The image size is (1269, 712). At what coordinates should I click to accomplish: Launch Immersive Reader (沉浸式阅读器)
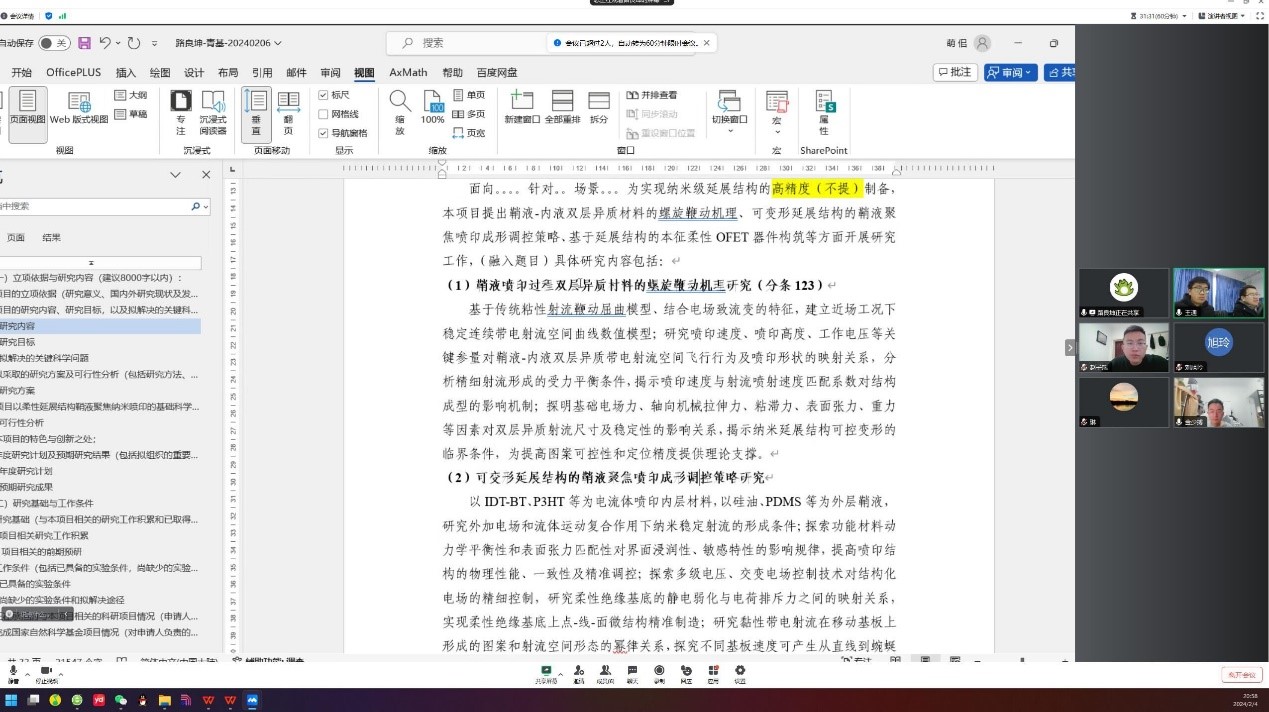(213, 112)
